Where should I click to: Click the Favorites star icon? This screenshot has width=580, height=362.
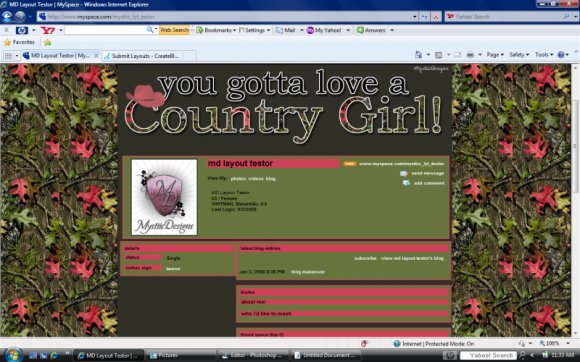pyautogui.click(x=7, y=43)
